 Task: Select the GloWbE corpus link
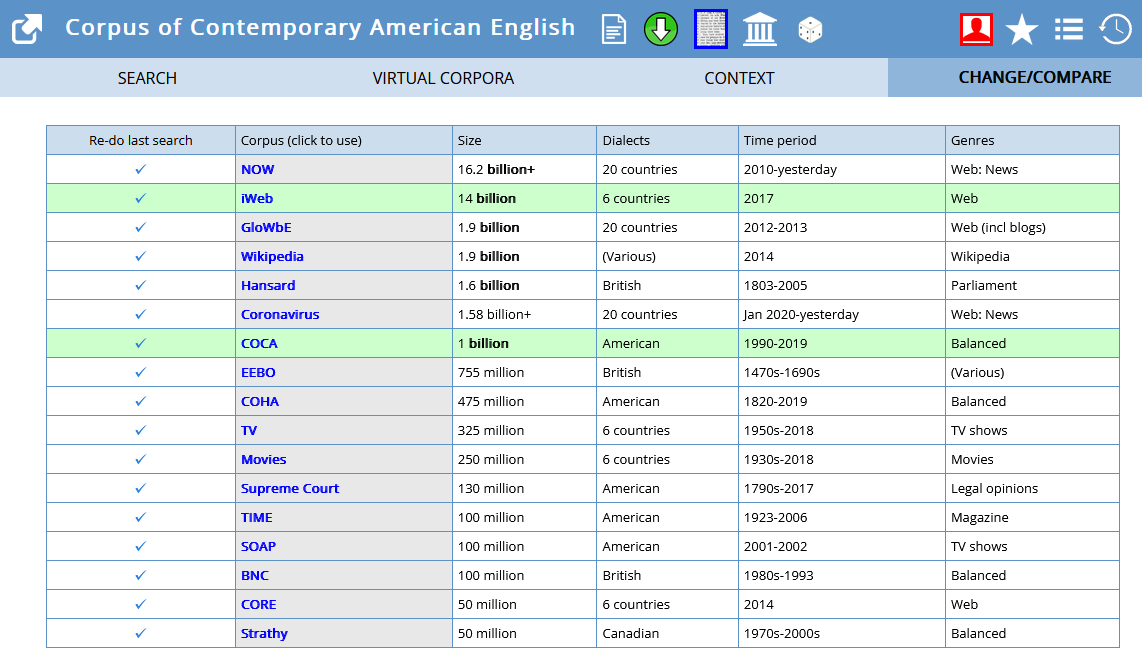(266, 227)
